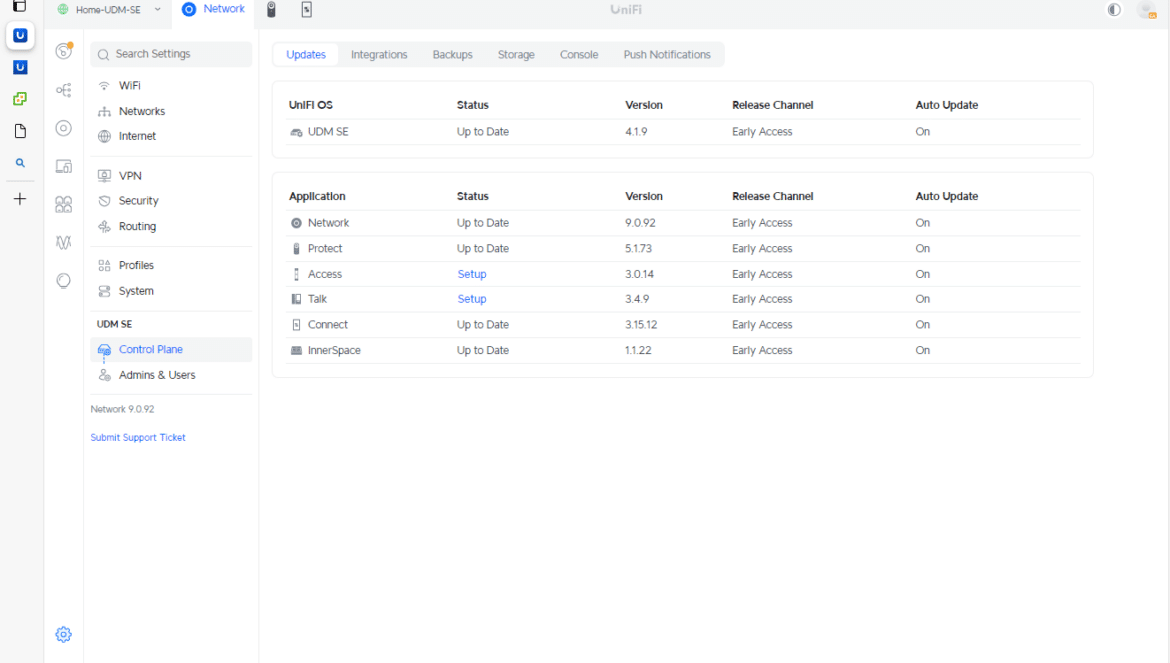Click Submit Support Ticket link
The image size is (1170, 663).
138,438
